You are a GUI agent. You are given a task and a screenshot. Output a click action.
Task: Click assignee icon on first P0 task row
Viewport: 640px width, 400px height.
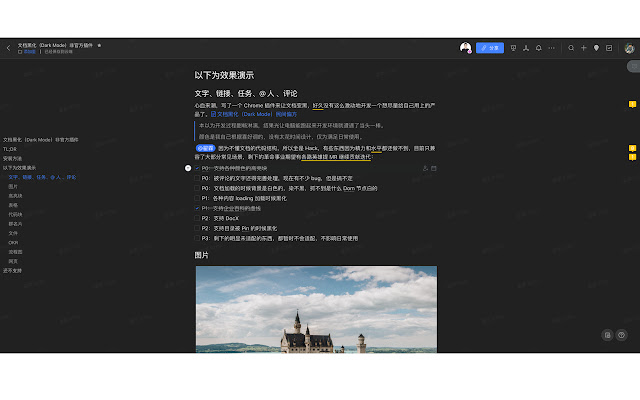click(425, 168)
